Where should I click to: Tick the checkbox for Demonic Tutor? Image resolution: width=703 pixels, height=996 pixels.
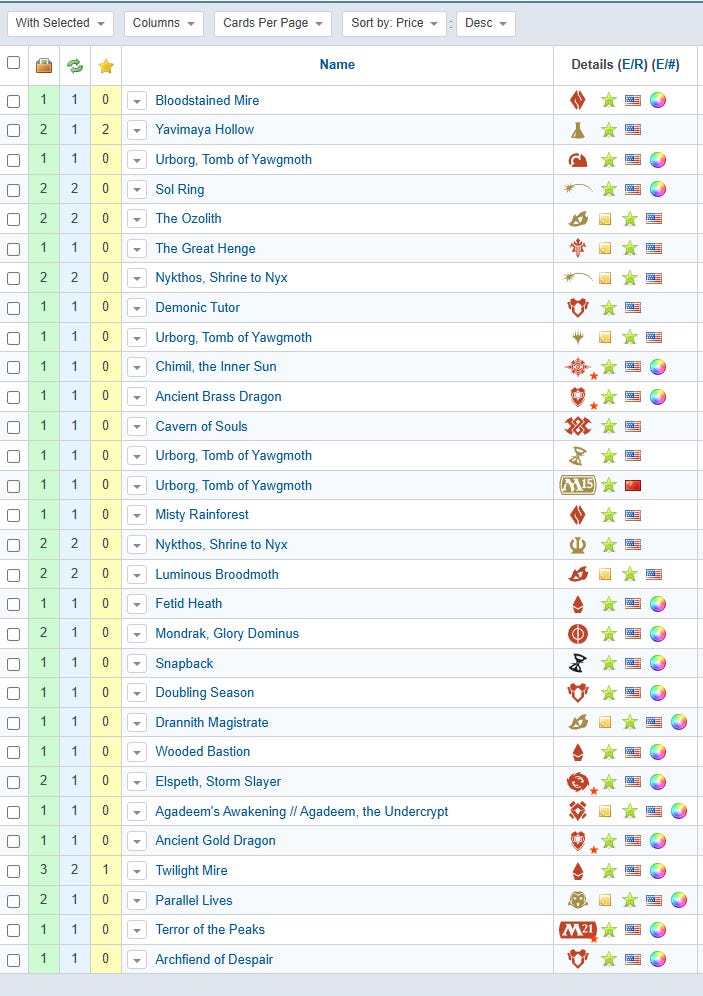click(x=13, y=308)
